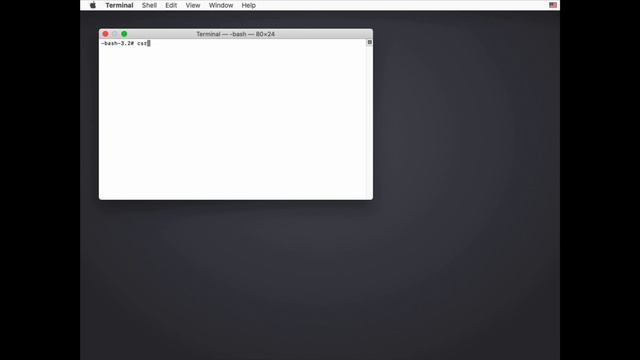This screenshot has width=640, height=360.
Task: Open the Edit menu
Action: point(171,5)
